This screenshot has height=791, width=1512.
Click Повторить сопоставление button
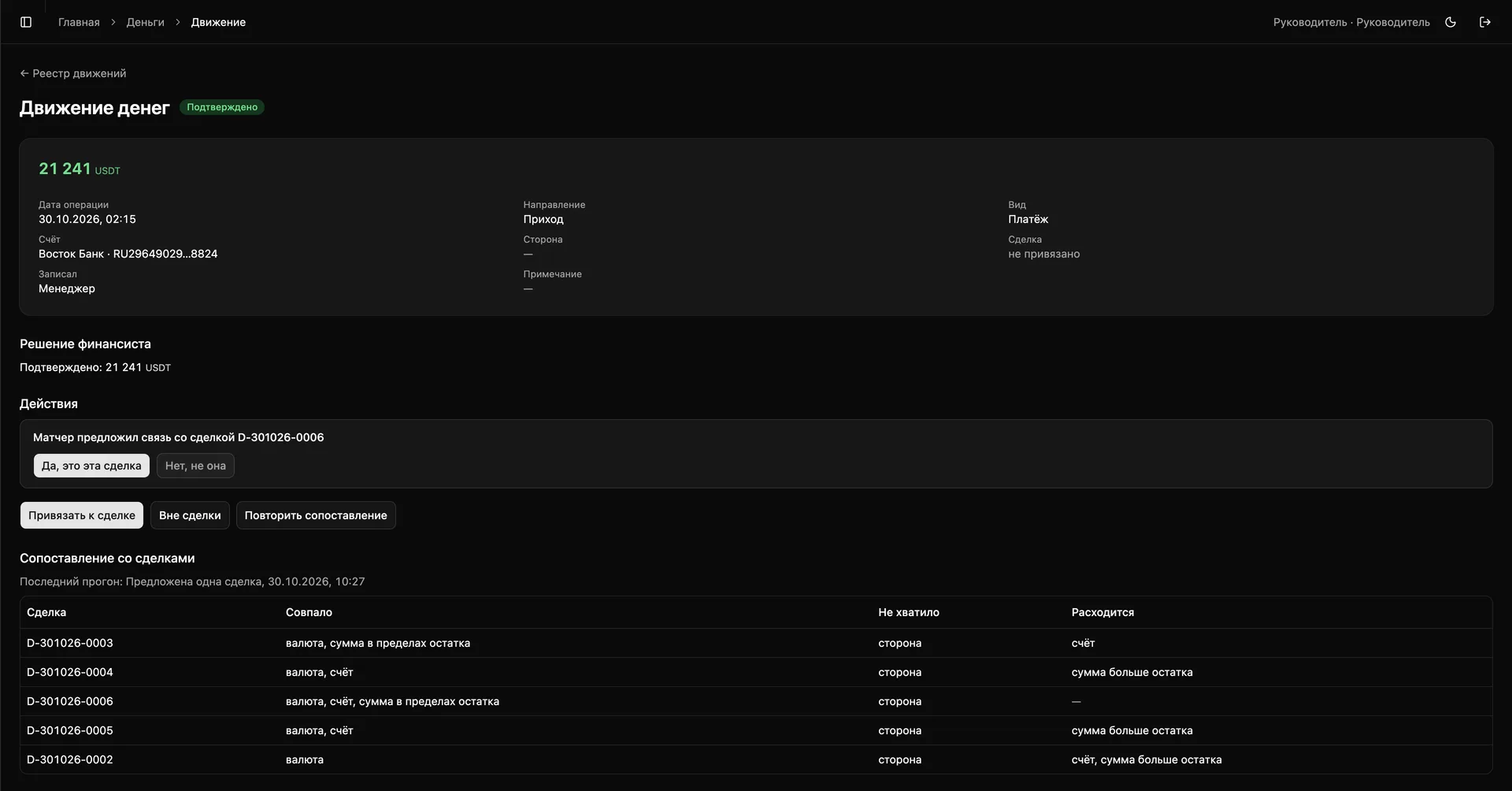pyautogui.click(x=316, y=515)
